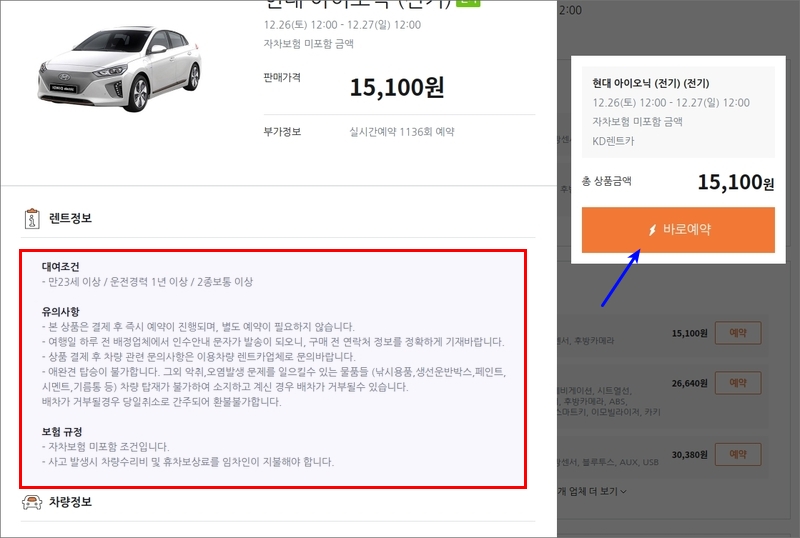Expand the 업체 더 보기 list
This screenshot has height=538, width=800.
coord(592,491)
